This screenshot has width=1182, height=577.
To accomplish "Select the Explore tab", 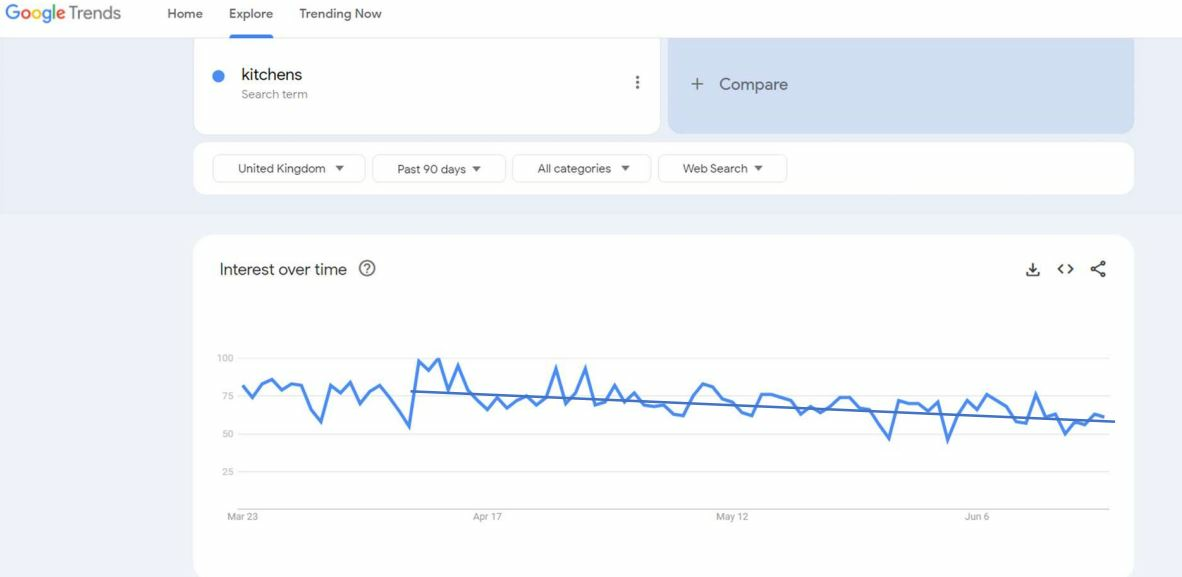I will pyautogui.click(x=251, y=14).
